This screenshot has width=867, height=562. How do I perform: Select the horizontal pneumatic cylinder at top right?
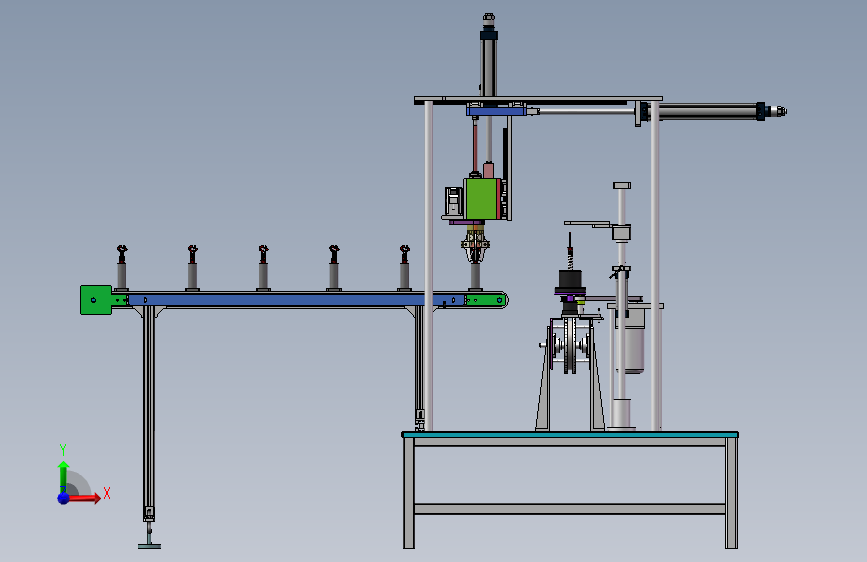tap(711, 111)
